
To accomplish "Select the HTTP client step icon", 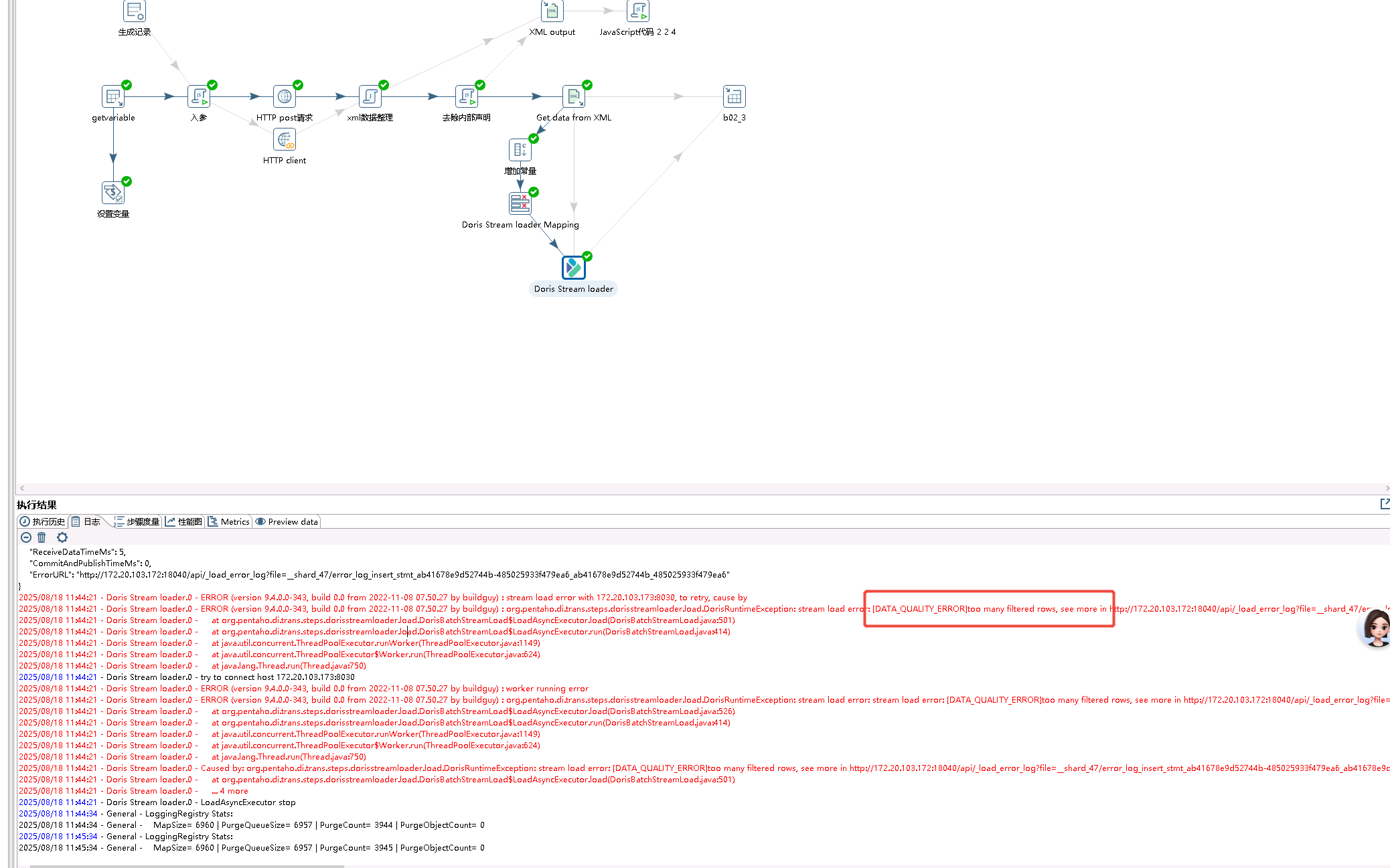I will click(x=284, y=139).
